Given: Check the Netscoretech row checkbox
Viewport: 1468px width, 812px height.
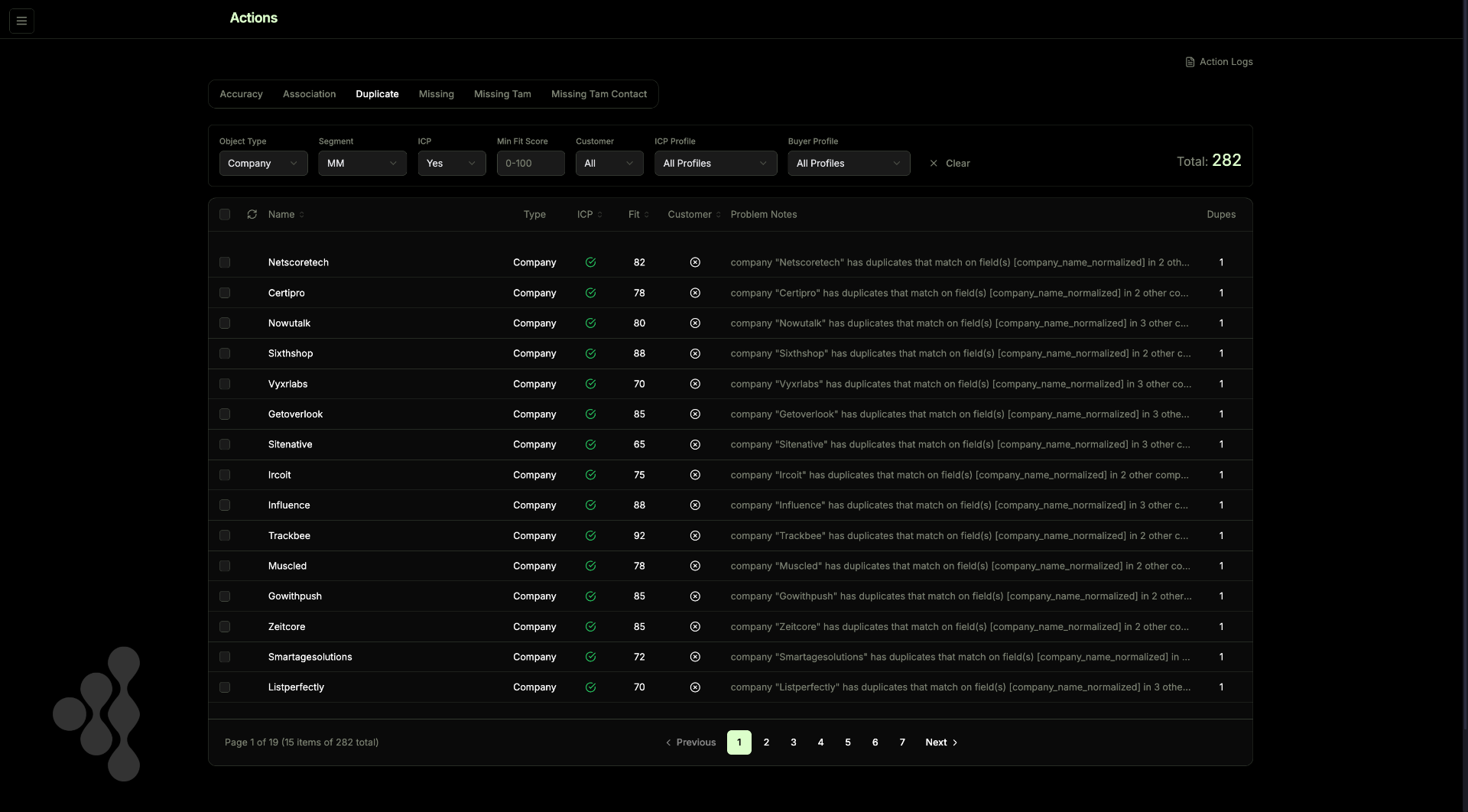Looking at the screenshot, I should (x=225, y=262).
